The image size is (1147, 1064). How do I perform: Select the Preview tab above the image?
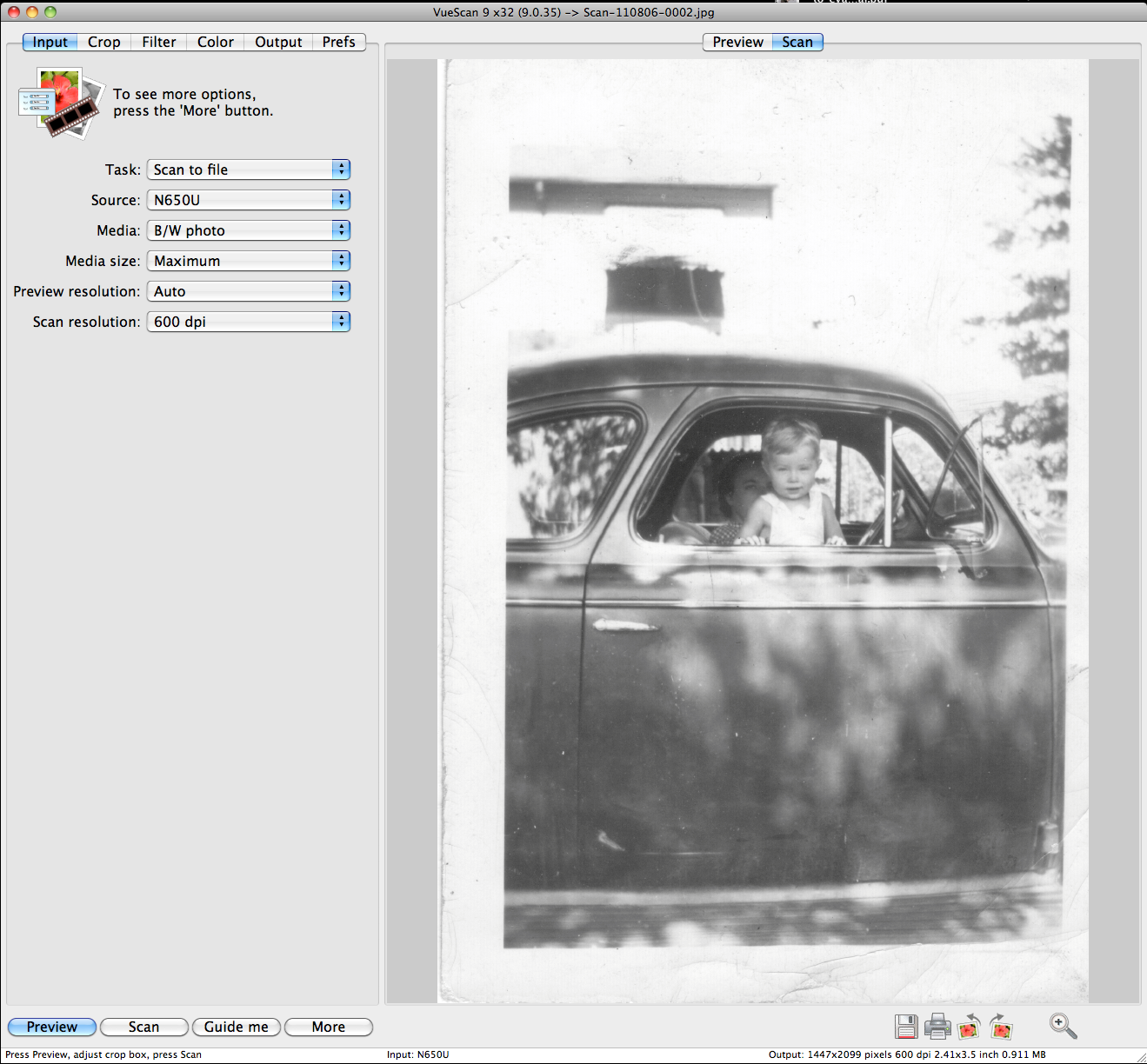tap(737, 42)
